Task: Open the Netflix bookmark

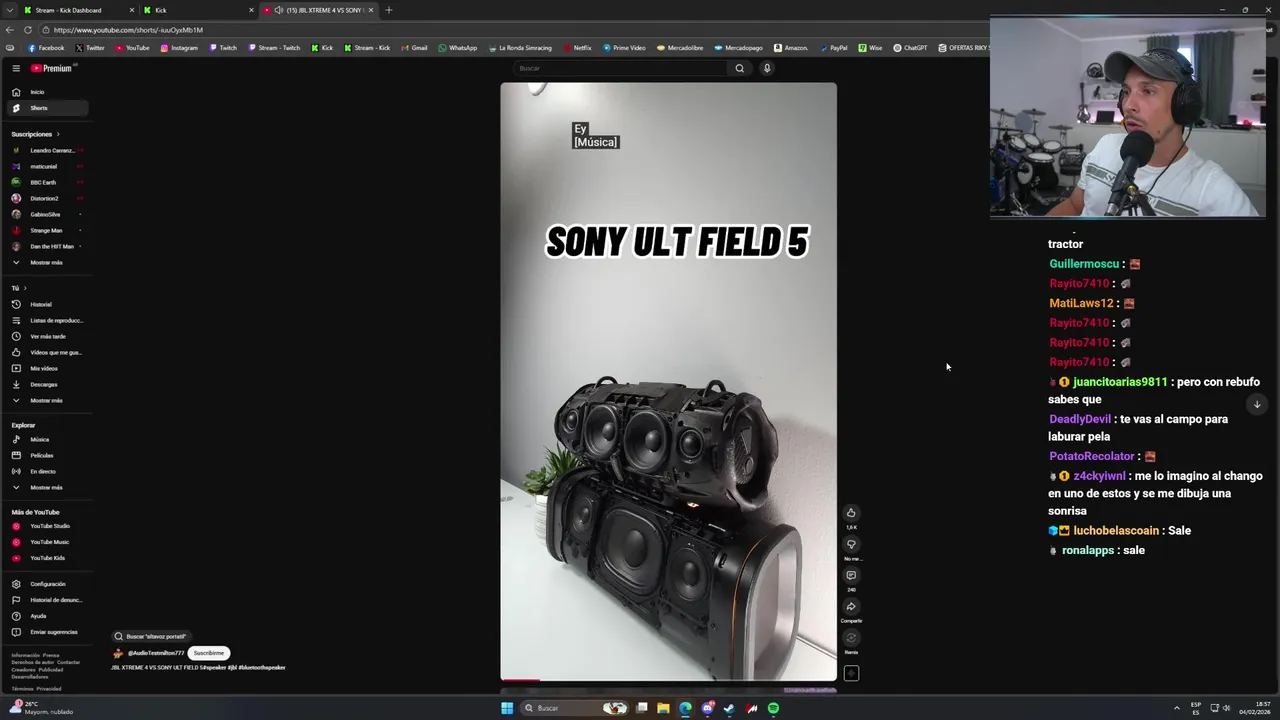Action: pos(577,48)
